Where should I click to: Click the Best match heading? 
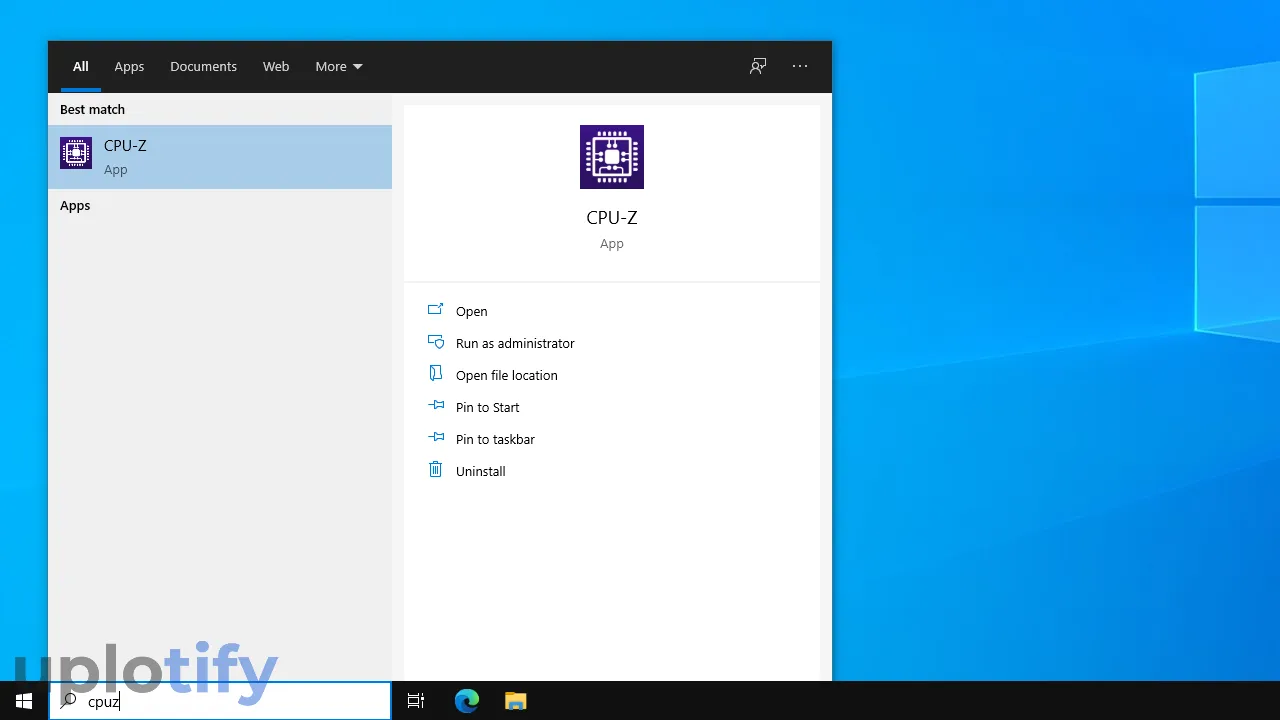point(92,109)
